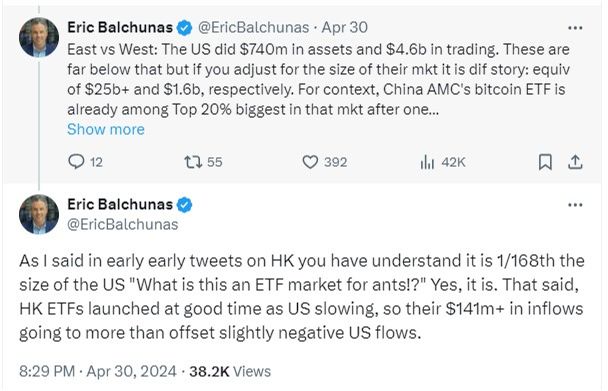Bookmark the East vs West tweet
This screenshot has width=608, height=391.
click(x=545, y=162)
